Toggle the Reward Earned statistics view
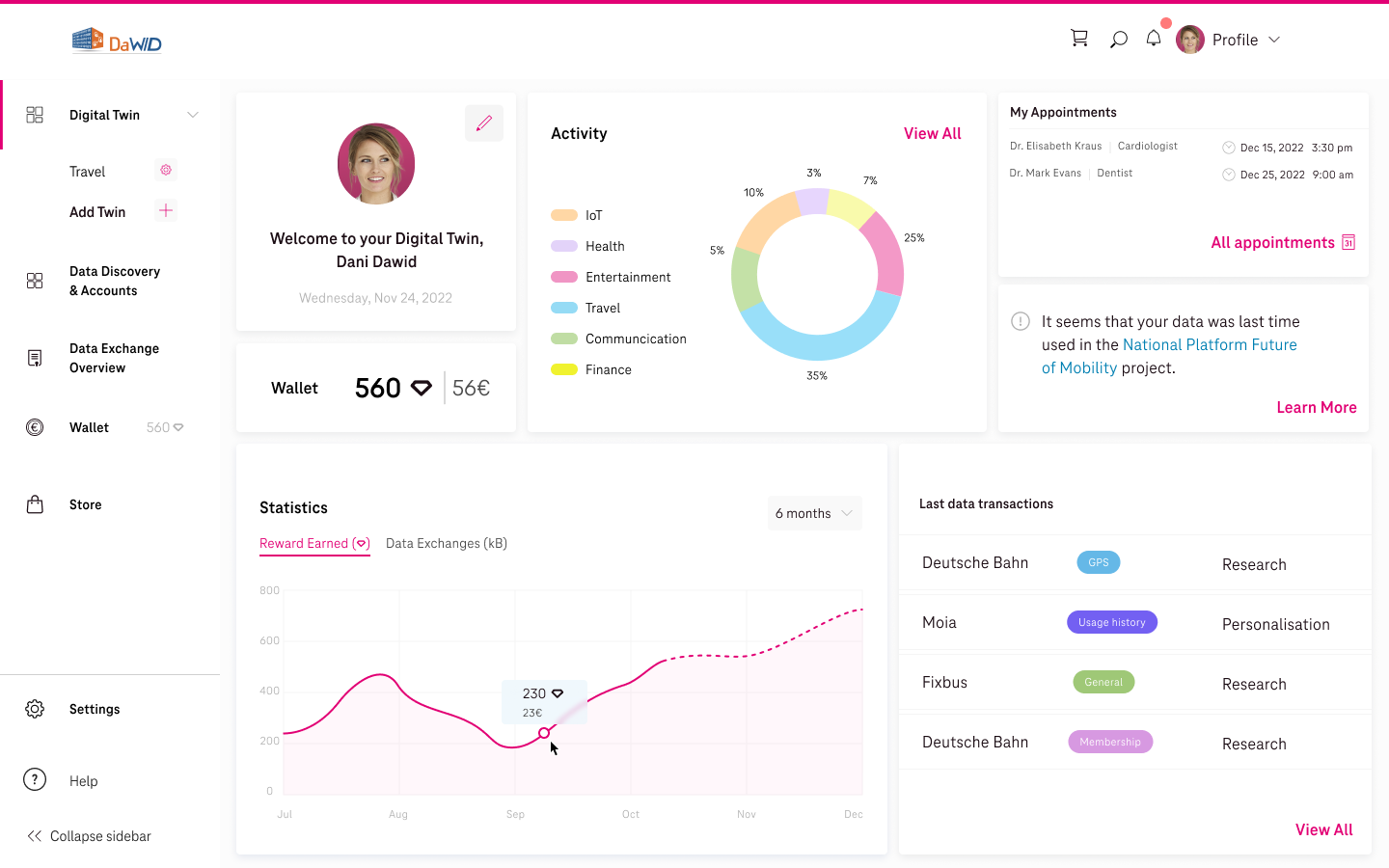This screenshot has height=868, width=1389. click(x=314, y=543)
